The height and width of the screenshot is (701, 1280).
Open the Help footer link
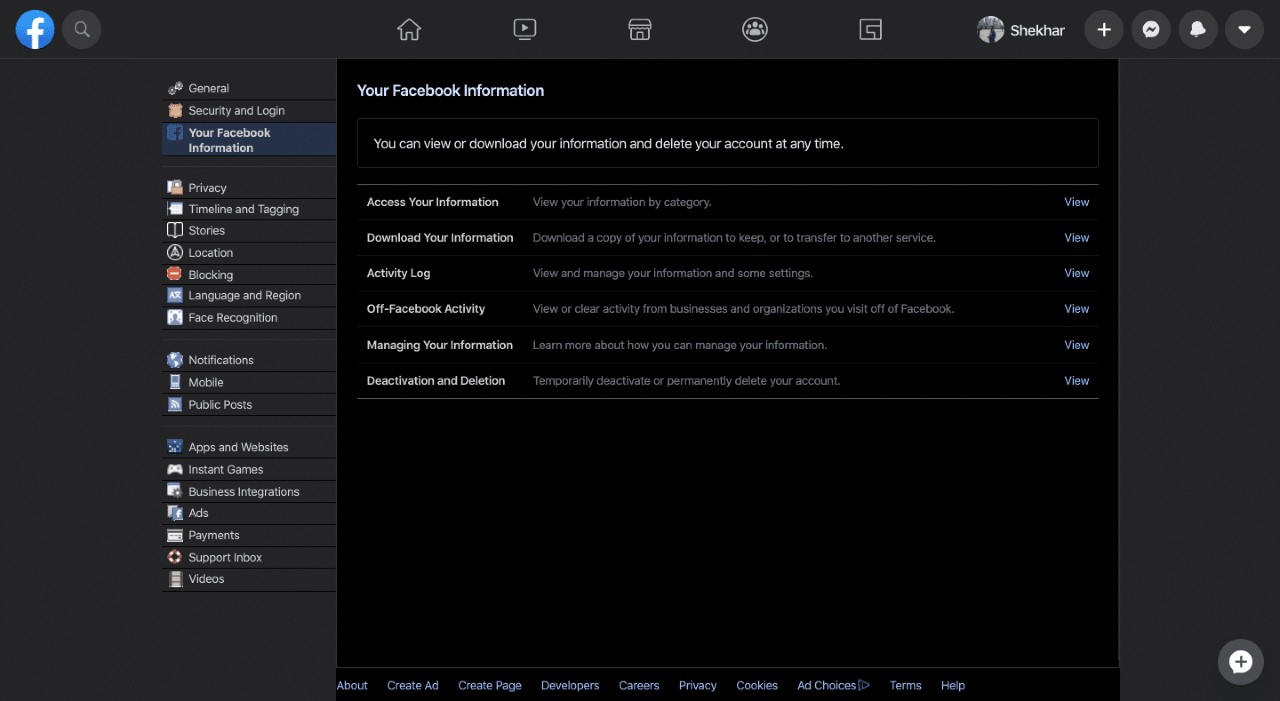pyautogui.click(x=953, y=685)
